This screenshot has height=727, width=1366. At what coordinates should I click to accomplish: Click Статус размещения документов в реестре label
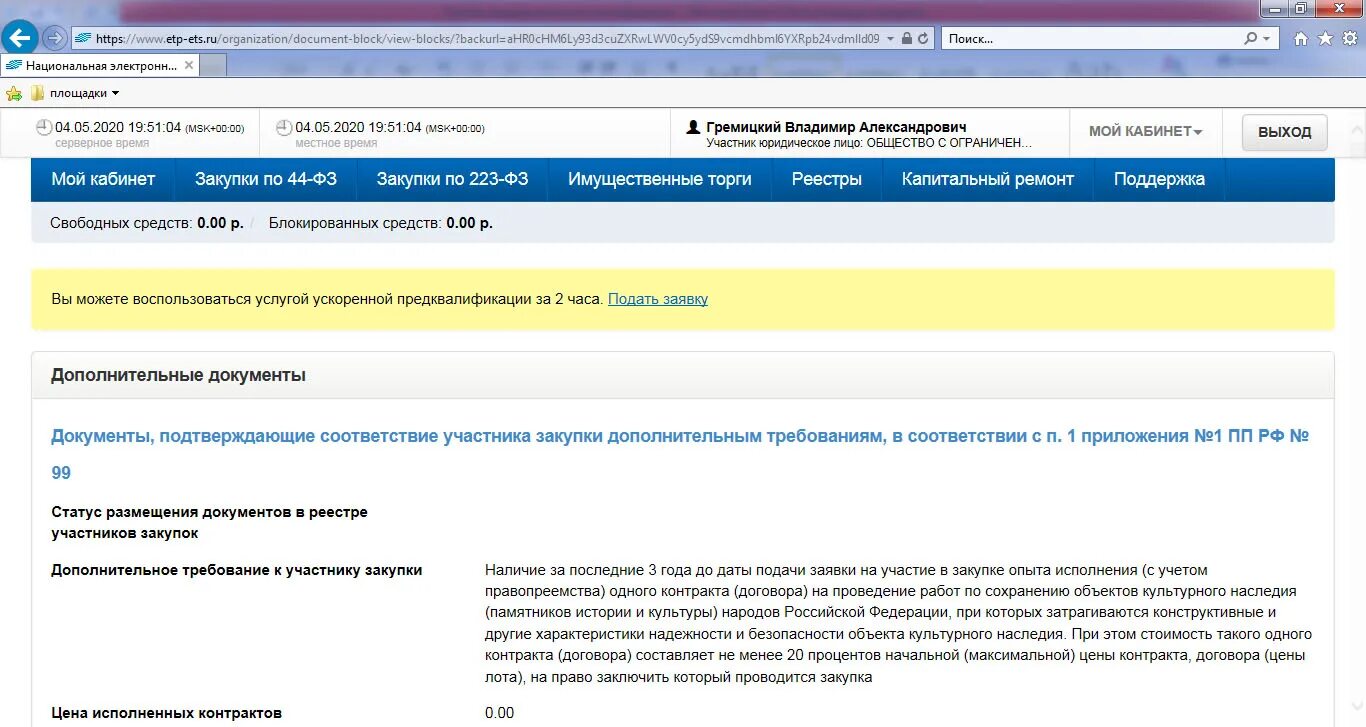click(x=209, y=522)
